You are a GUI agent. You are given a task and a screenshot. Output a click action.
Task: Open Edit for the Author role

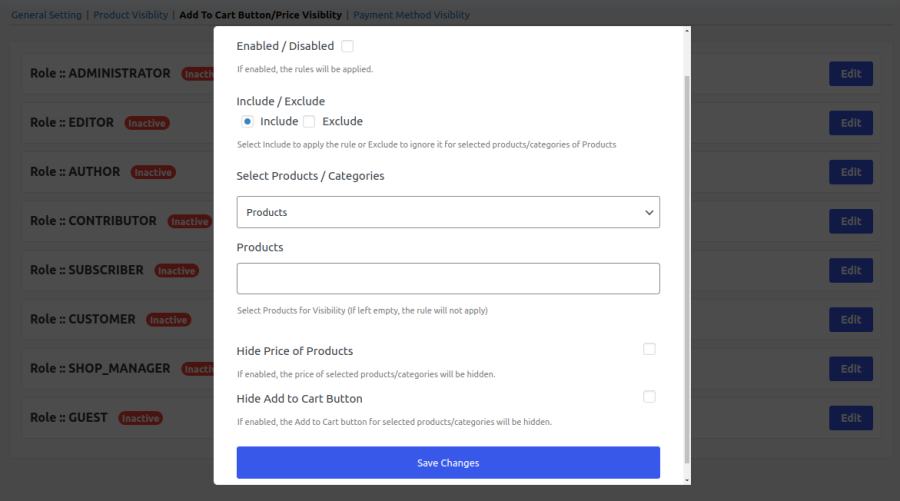850,172
